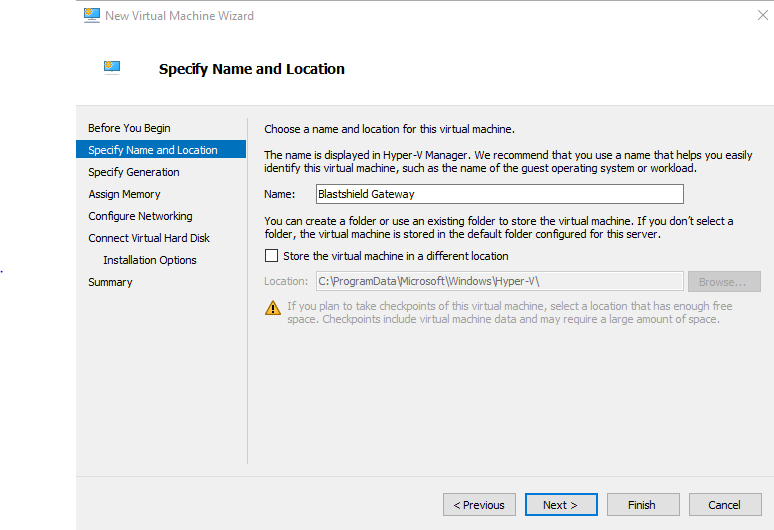Image resolution: width=774 pixels, height=530 pixels.
Task: Select the Installation Options sub-step
Action: point(150,260)
